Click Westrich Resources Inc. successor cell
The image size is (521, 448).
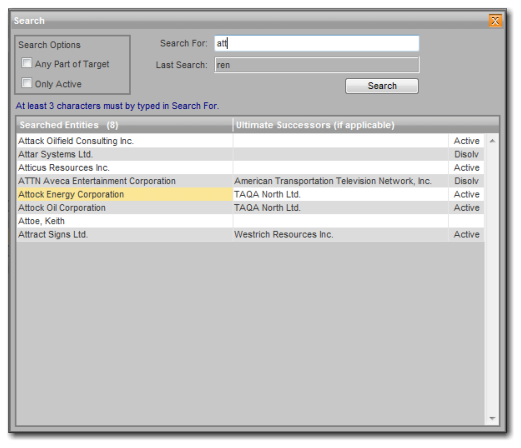[x=340, y=234]
